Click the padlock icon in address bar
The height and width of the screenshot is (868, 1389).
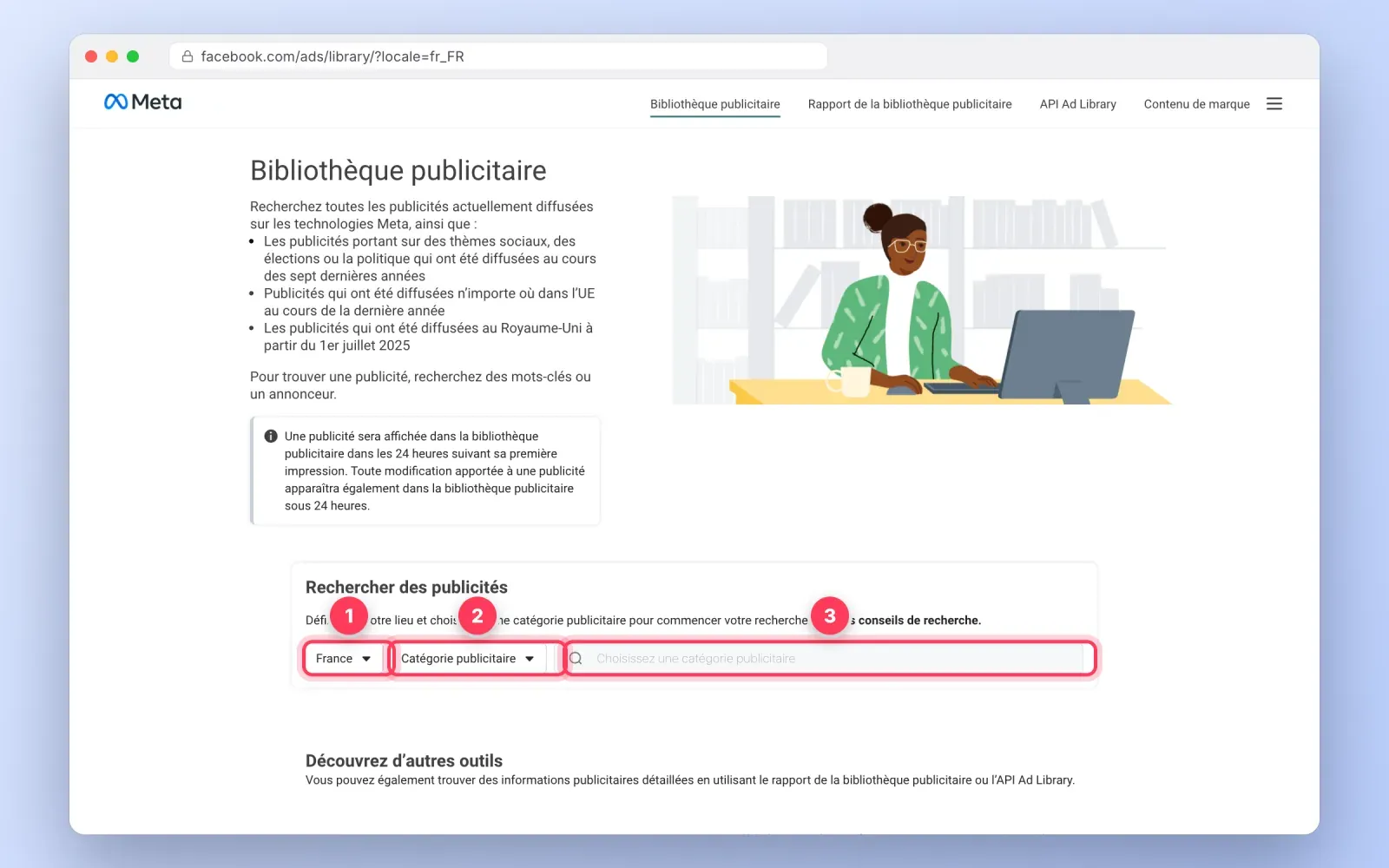coord(187,56)
